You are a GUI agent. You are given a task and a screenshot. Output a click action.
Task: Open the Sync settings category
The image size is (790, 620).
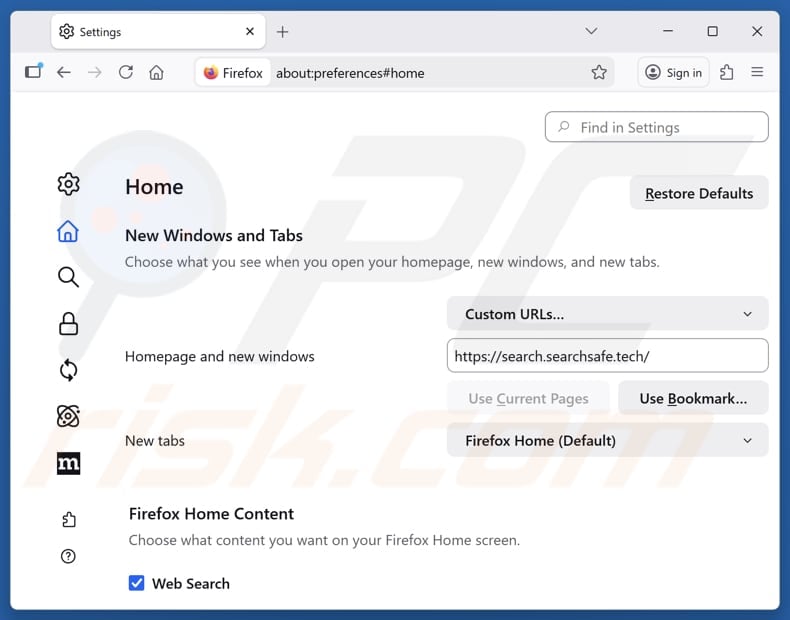pyautogui.click(x=68, y=370)
